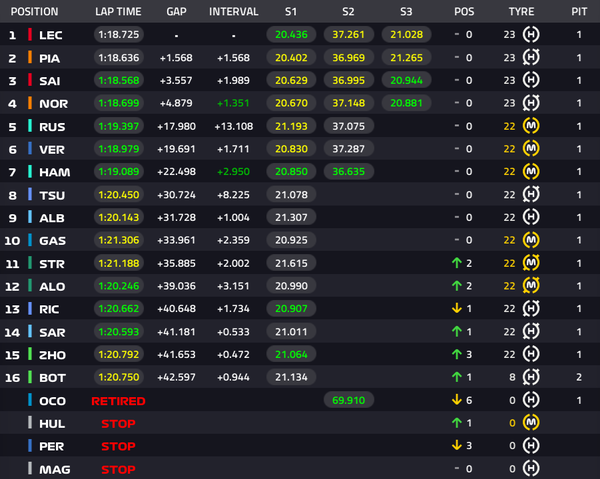Select SAI's hard tyre icon
The width and height of the screenshot is (600, 479).
tap(531, 80)
